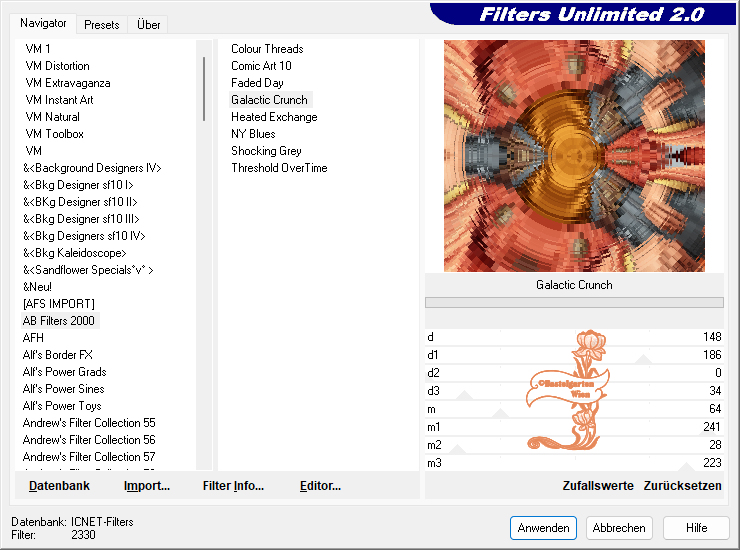The width and height of the screenshot is (740, 550).
Task: Choose Alf's Power Grads category
Action: click(64, 372)
